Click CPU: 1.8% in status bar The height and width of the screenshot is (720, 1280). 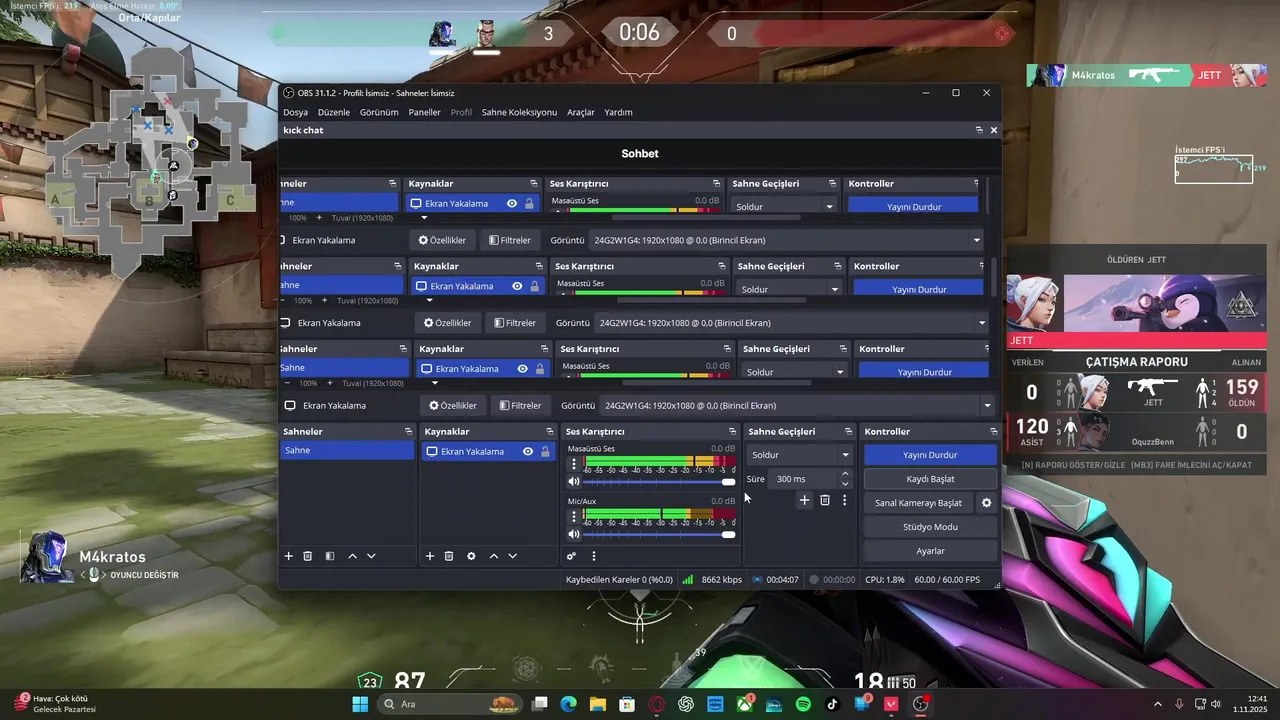(885, 579)
